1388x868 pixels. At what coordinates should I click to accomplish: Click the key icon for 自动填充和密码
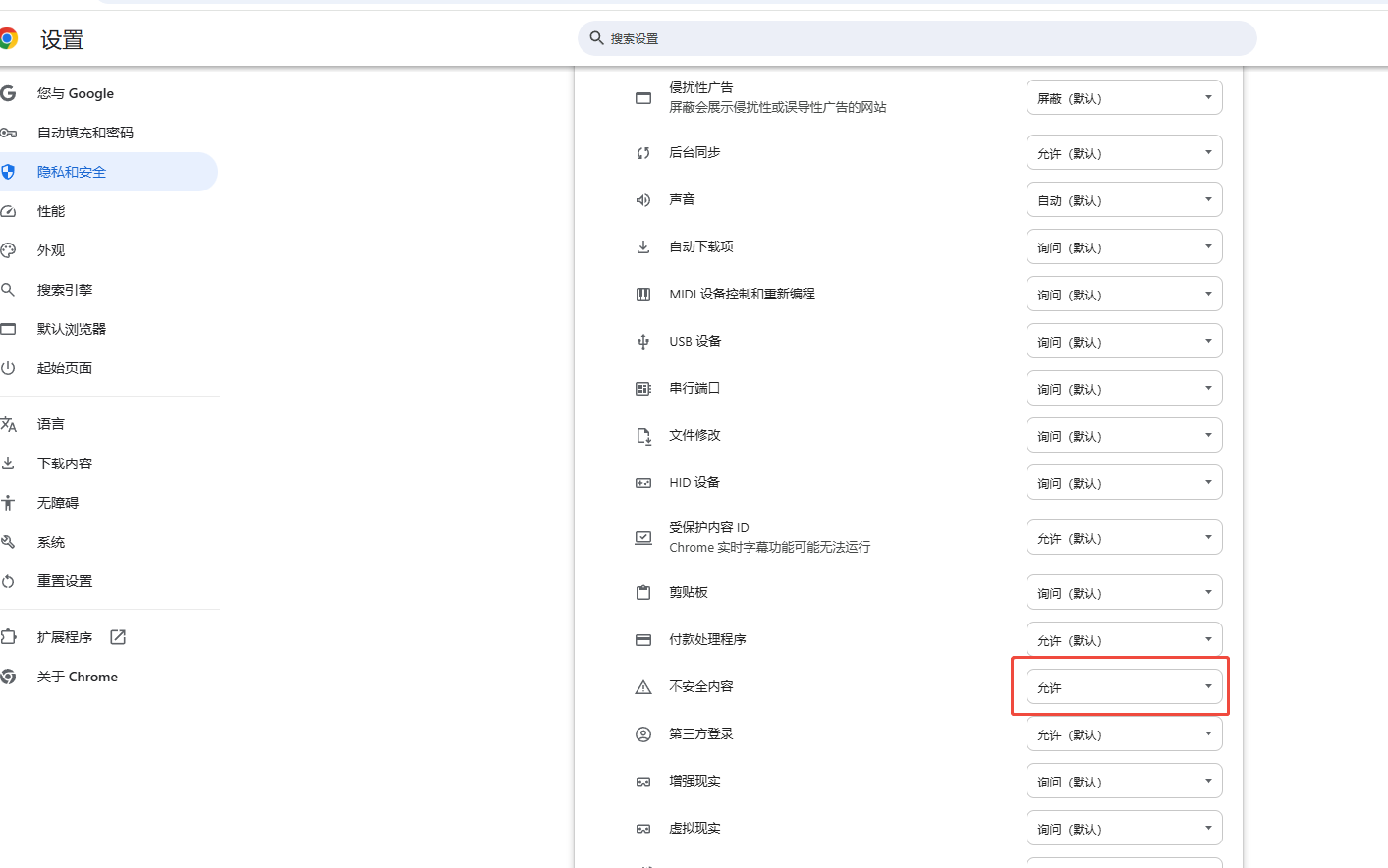(8, 133)
